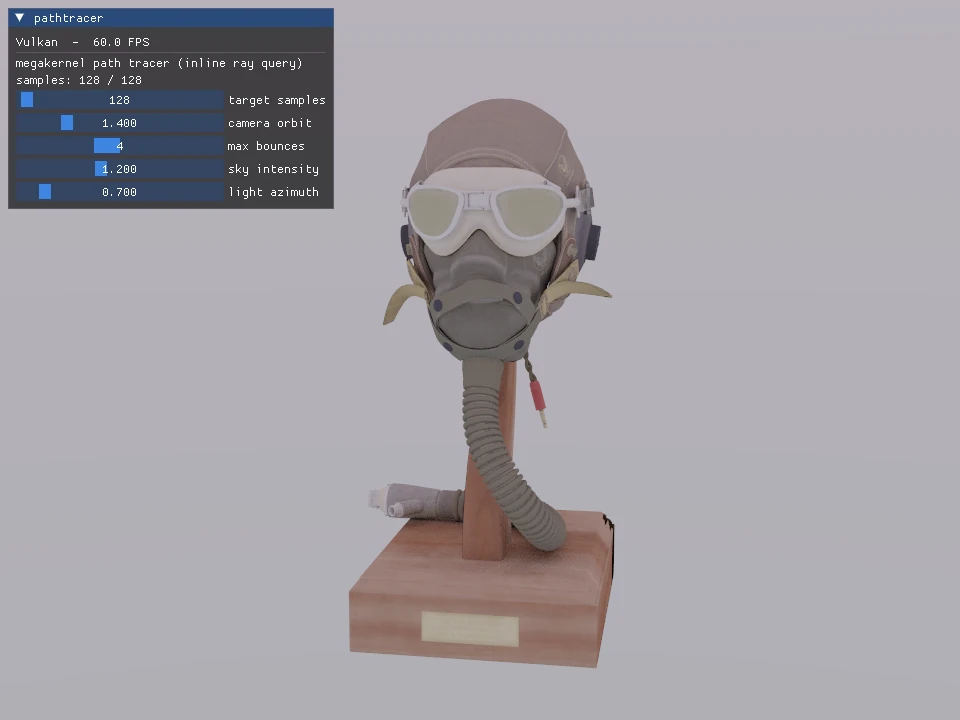
Task: Click the light azimuth slider
Action: point(120,192)
